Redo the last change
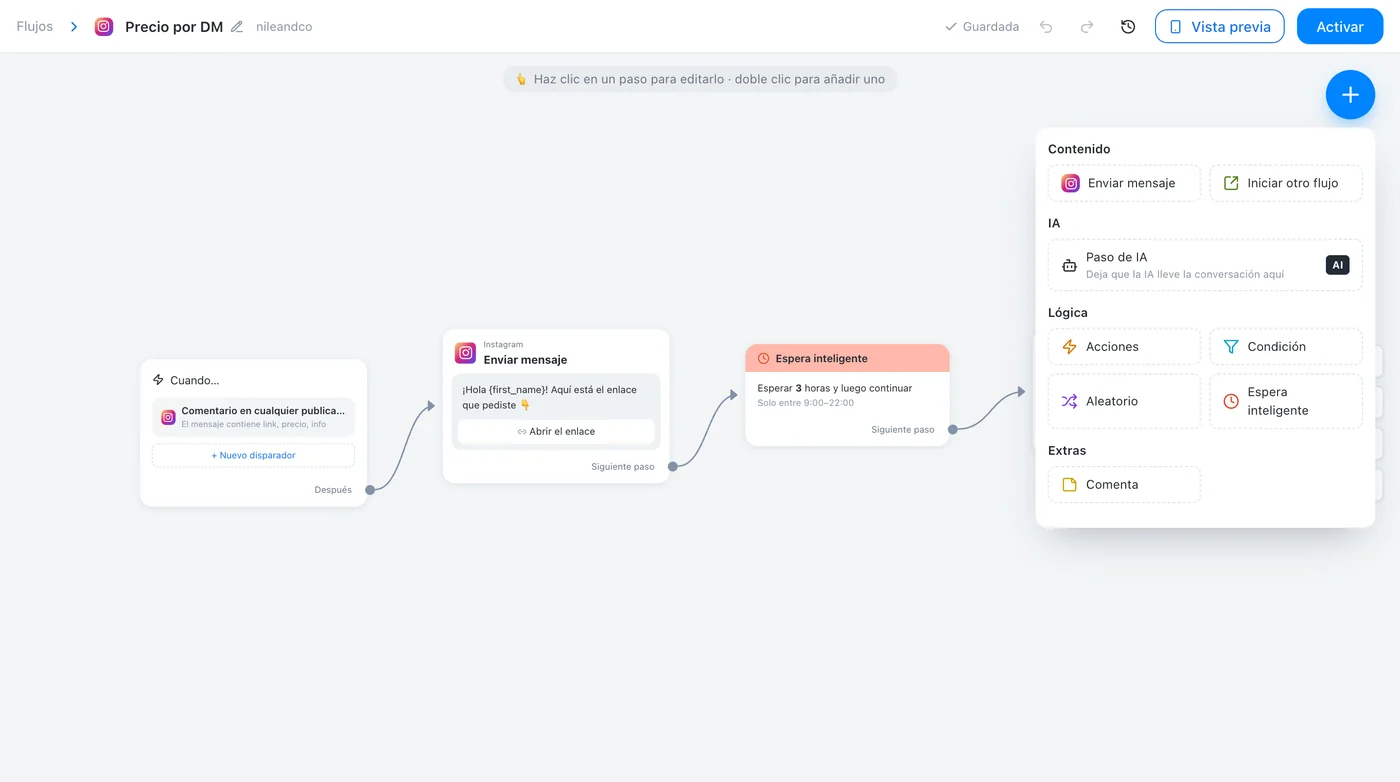 tap(1087, 27)
